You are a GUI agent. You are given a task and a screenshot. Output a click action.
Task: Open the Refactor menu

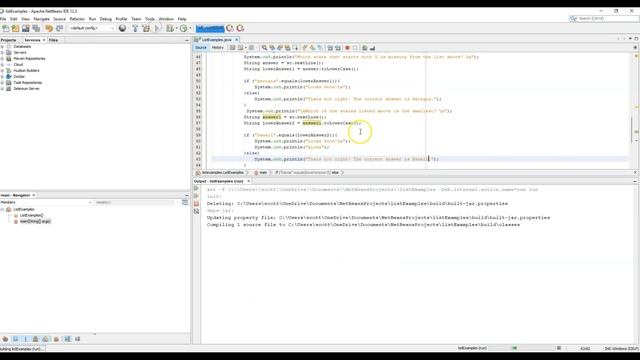pos(77,19)
